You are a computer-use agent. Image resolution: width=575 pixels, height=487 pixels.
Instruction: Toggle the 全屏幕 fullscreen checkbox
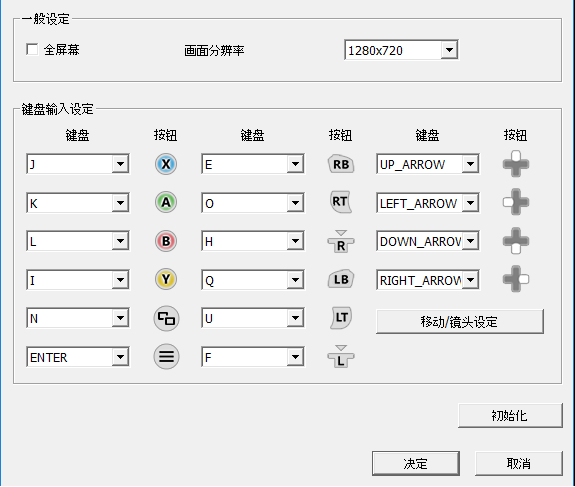(32, 49)
